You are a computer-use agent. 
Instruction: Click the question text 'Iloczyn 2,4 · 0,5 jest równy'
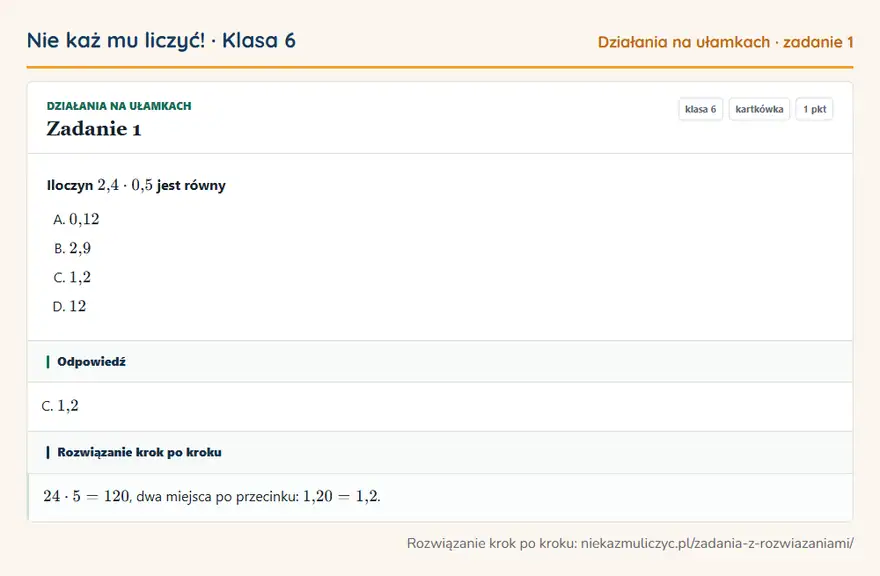(136, 185)
